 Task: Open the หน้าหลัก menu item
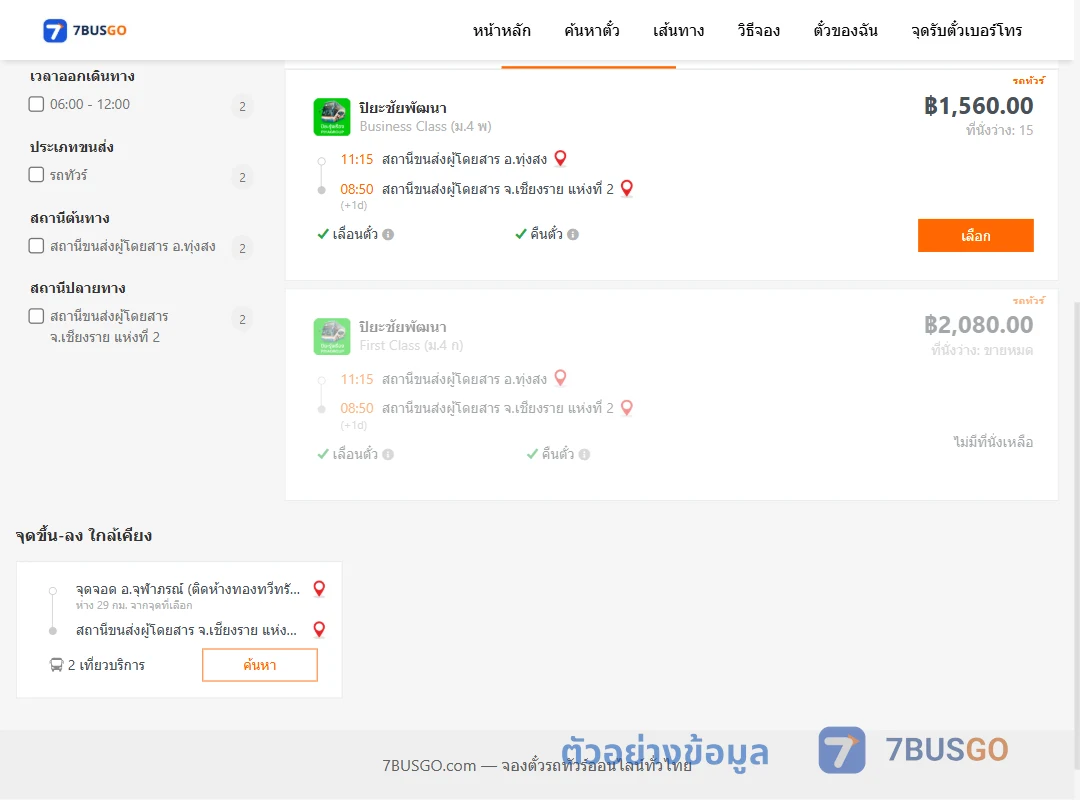click(501, 30)
